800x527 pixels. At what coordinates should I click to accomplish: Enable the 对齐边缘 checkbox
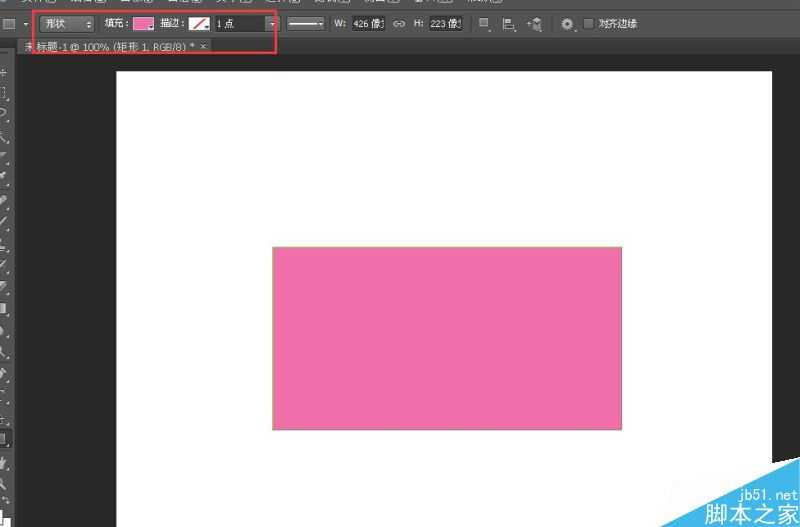click(588, 23)
